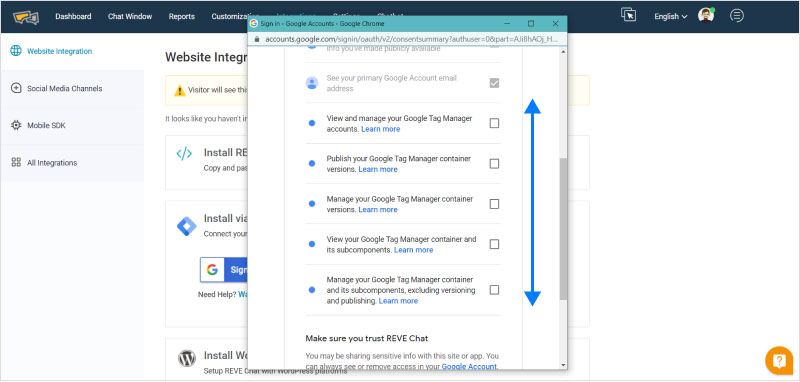Viewport: 800px width, 382px height.
Task: Close the Google Accounts popup window
Action: (x=555, y=23)
